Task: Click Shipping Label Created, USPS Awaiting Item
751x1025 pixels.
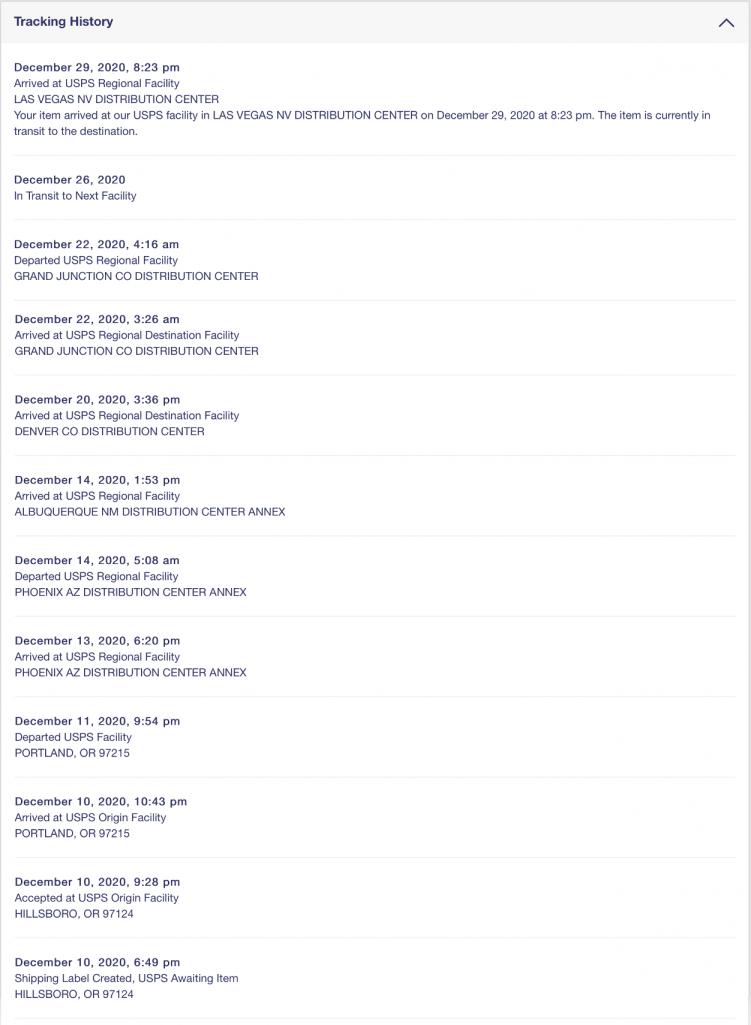Action: (x=126, y=979)
